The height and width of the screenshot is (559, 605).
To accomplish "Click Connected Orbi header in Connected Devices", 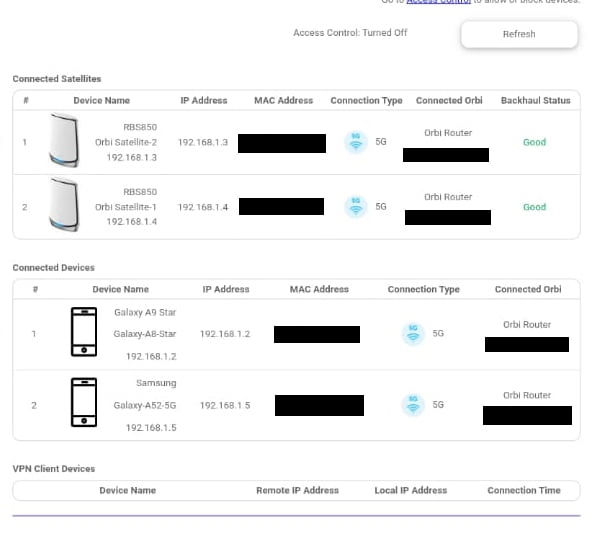I will coord(528,289).
